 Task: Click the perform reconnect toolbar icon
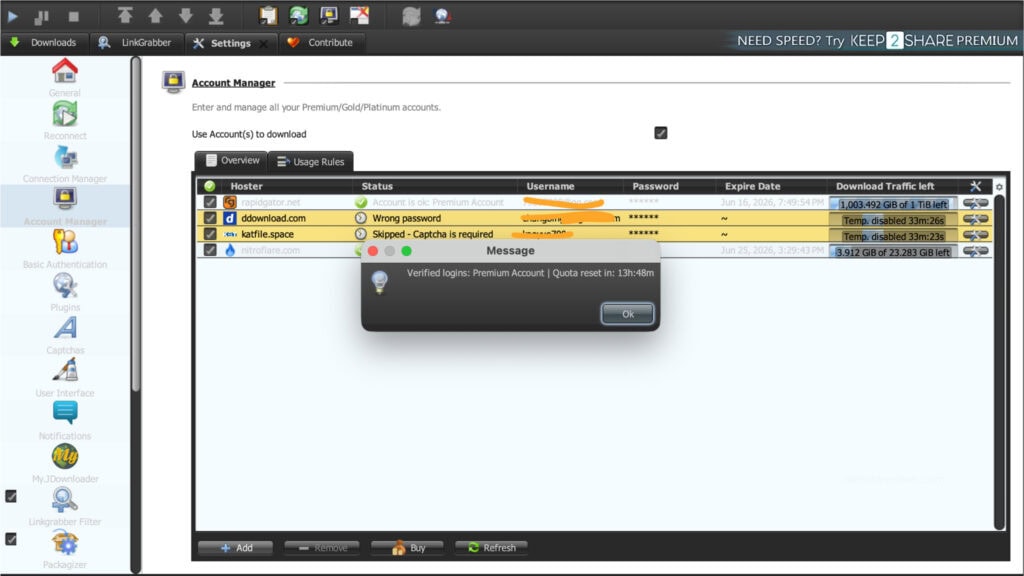[411, 15]
